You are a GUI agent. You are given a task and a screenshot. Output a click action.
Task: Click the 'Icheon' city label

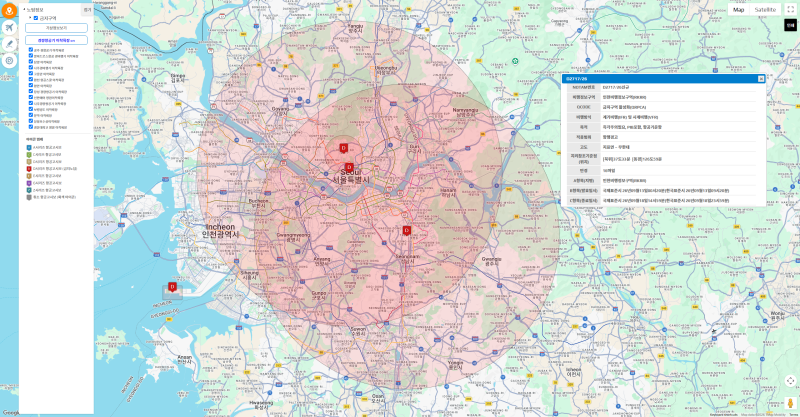pyautogui.click(x=573, y=370)
